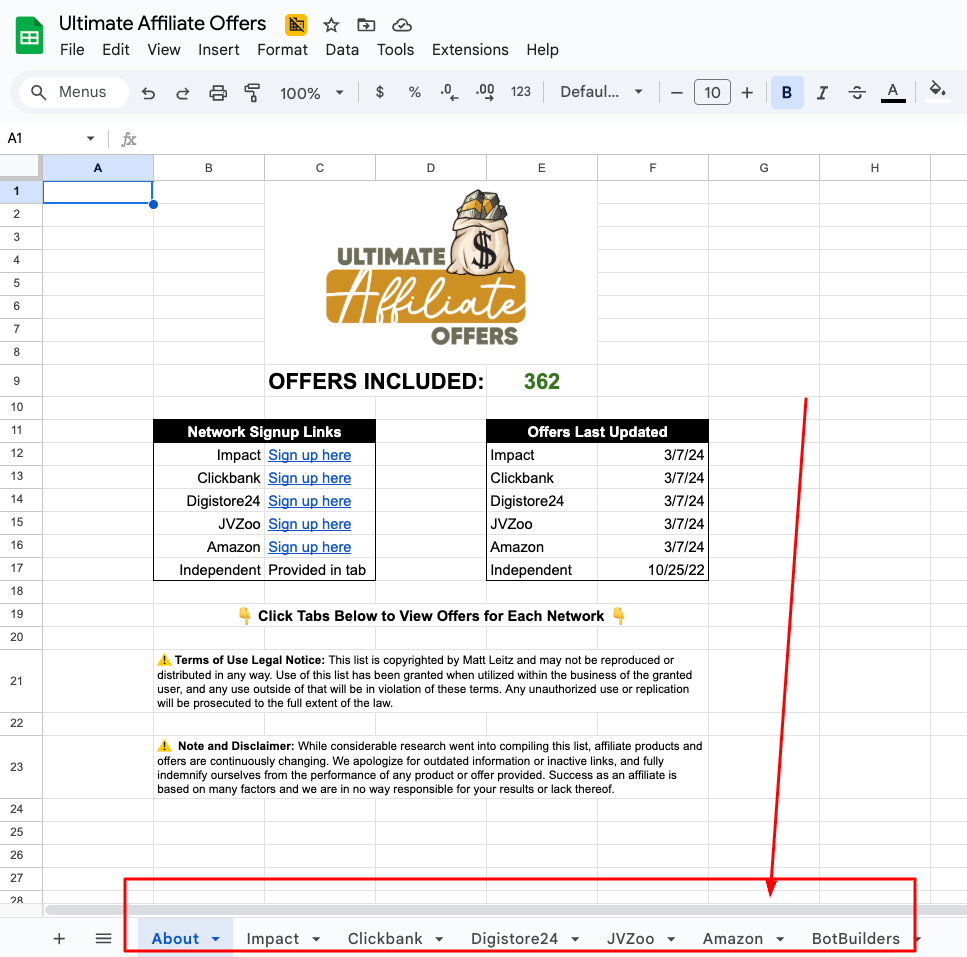Click the select-all corner box

click(20, 167)
